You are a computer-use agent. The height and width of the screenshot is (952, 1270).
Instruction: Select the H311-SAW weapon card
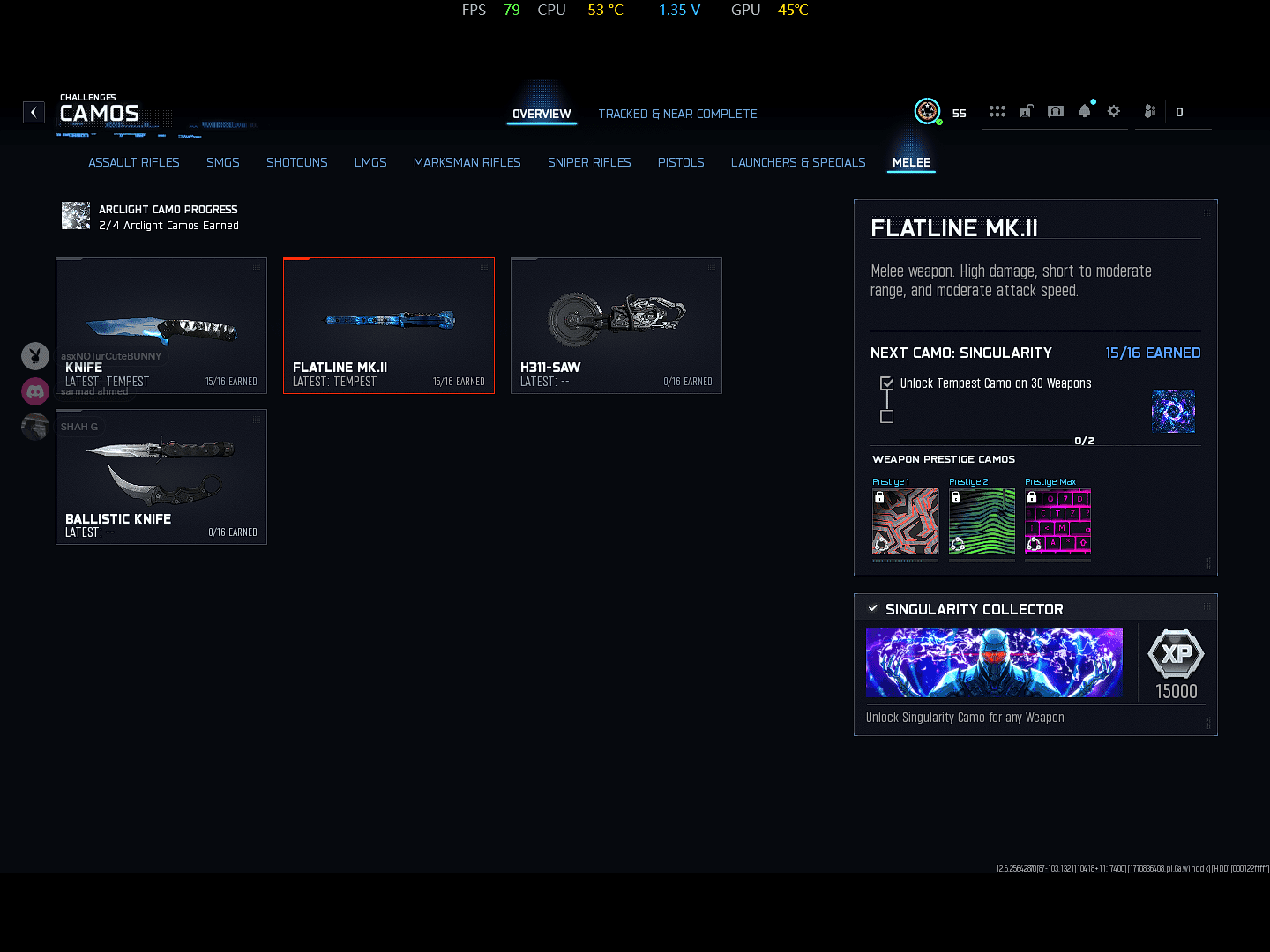(x=616, y=325)
